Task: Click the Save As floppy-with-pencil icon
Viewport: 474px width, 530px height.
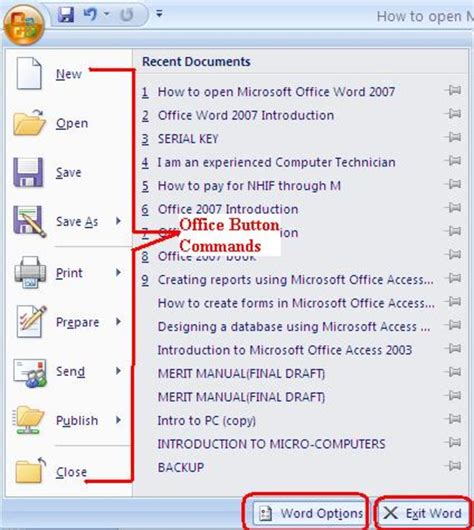Action: (29, 221)
